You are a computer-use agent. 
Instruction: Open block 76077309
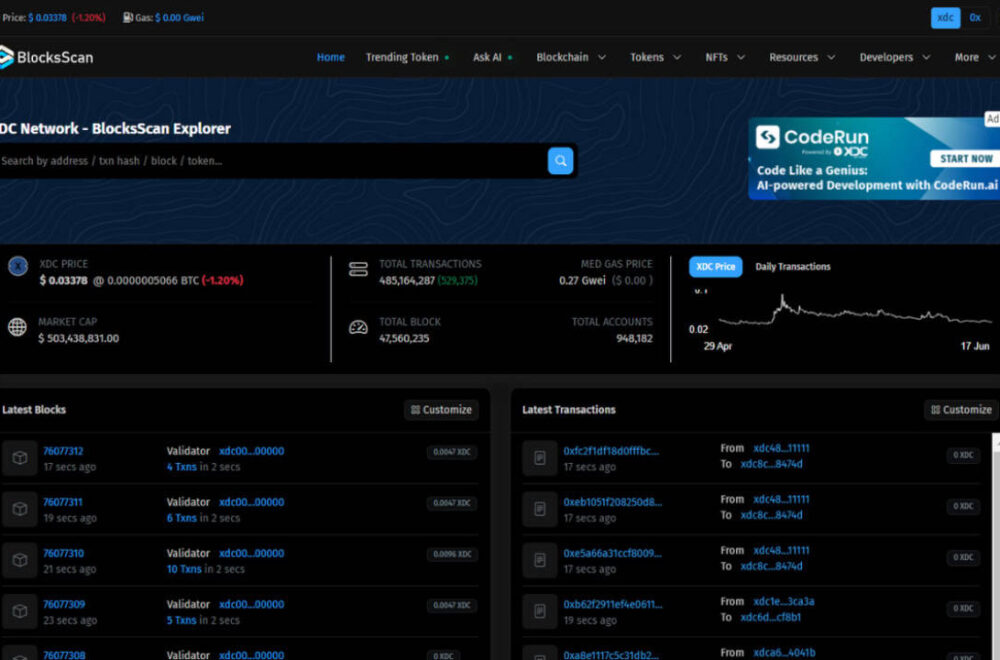tap(64, 604)
